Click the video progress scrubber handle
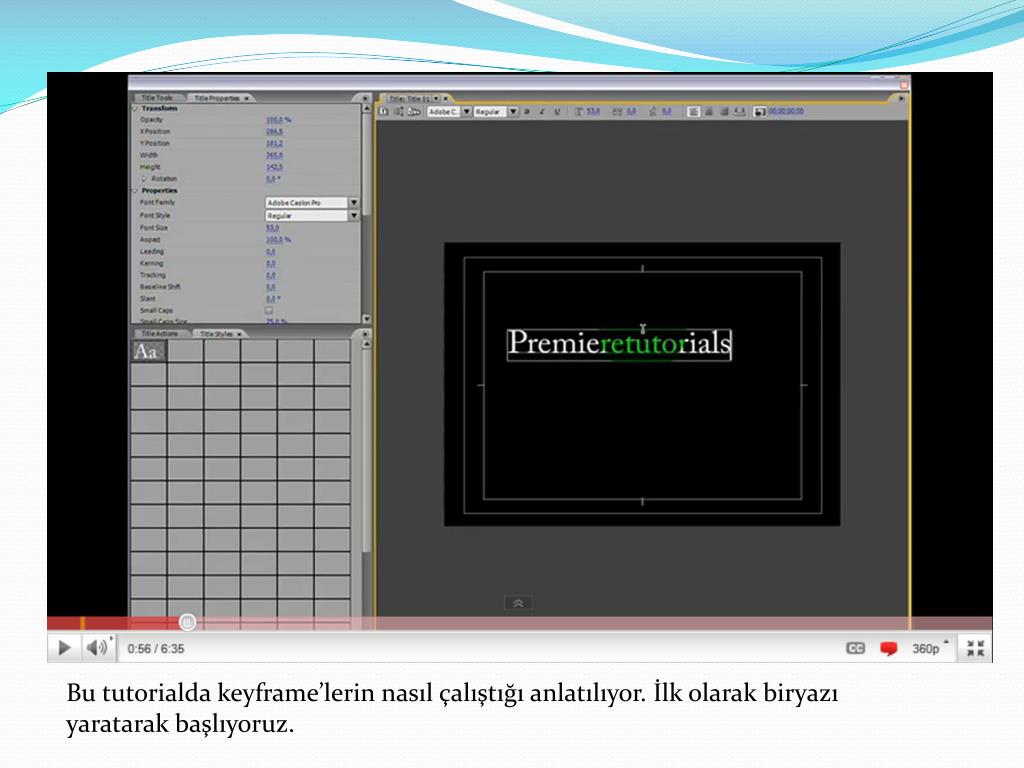The height and width of the screenshot is (768, 1024). click(187, 622)
